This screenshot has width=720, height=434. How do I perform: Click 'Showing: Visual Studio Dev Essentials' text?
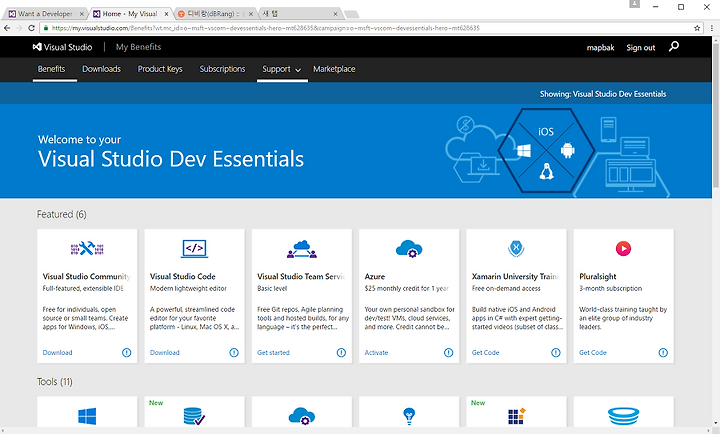(x=602, y=94)
